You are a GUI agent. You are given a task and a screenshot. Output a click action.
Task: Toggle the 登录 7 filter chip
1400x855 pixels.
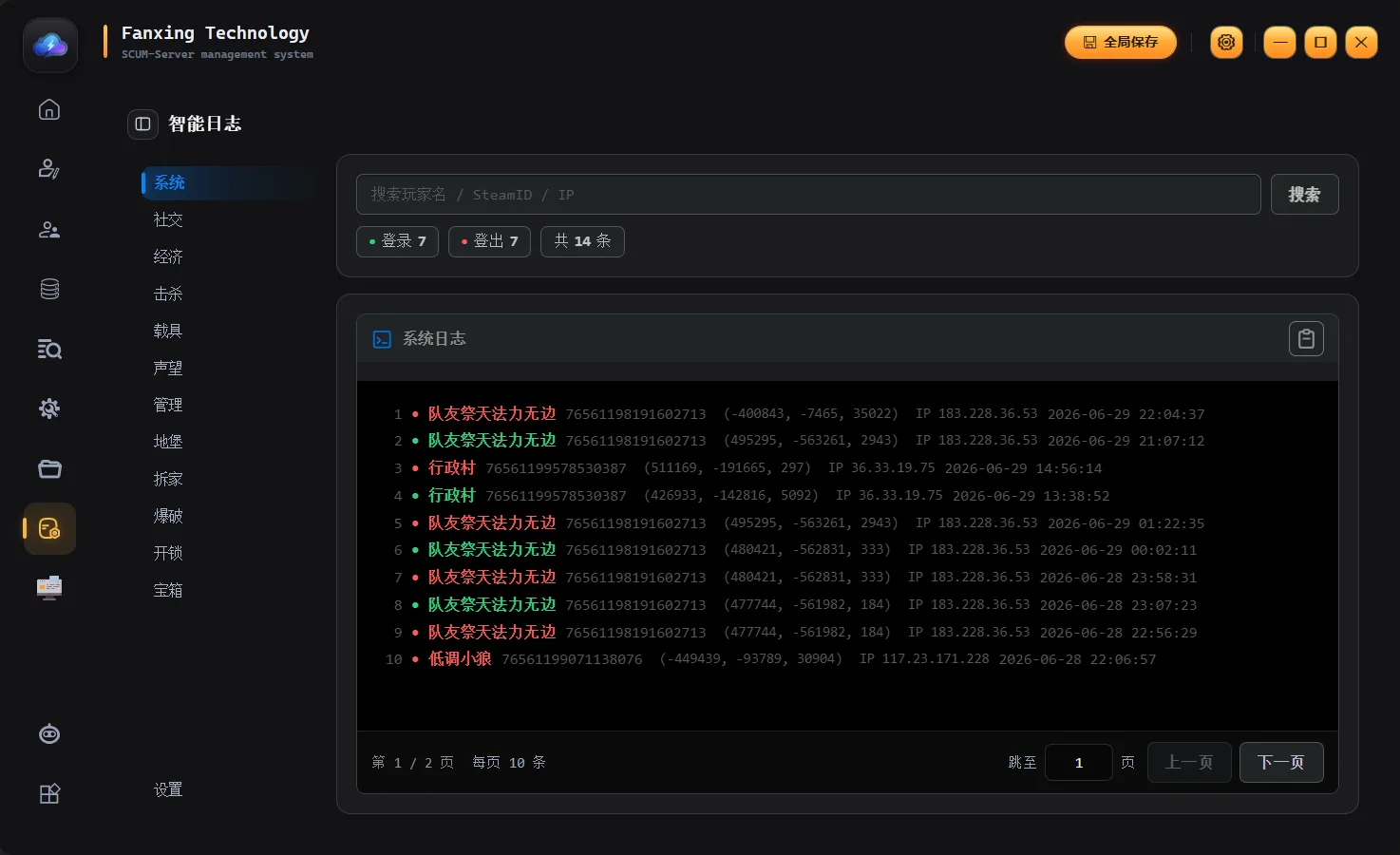click(397, 241)
